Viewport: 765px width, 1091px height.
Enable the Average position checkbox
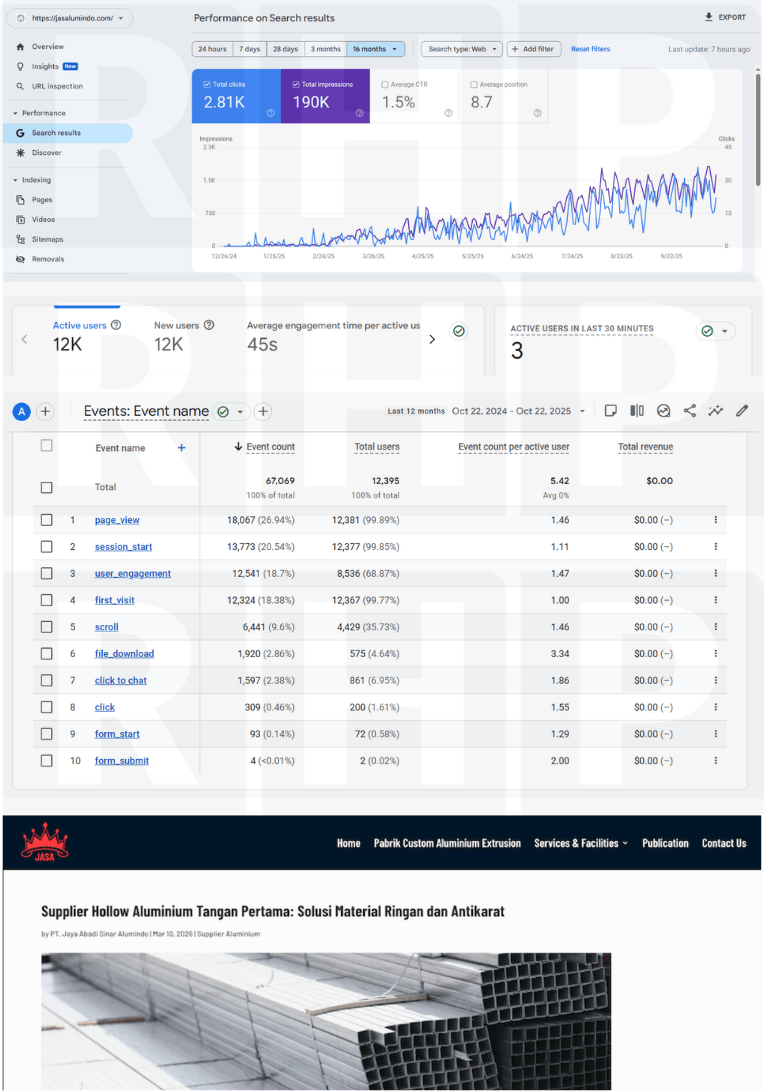click(x=474, y=85)
